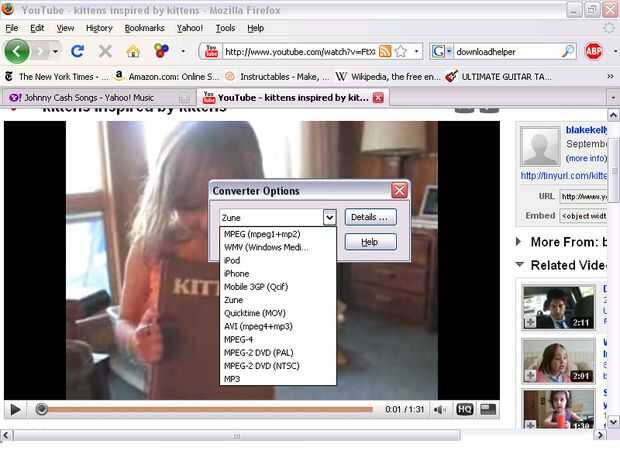Image resolution: width=620 pixels, height=465 pixels.
Task: Click the Help button in Converter Options
Action: pyautogui.click(x=370, y=242)
